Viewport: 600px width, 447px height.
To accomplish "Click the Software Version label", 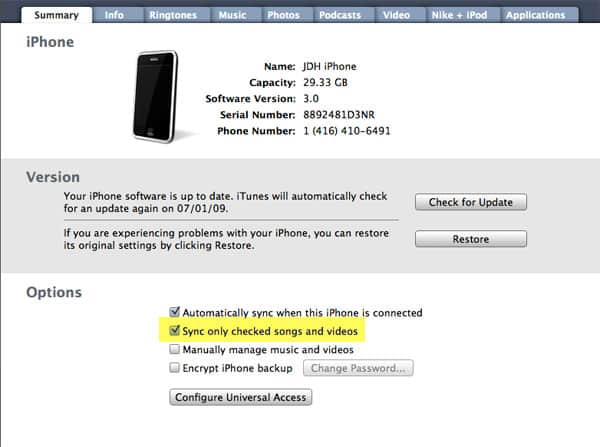I will pyautogui.click(x=251, y=99).
